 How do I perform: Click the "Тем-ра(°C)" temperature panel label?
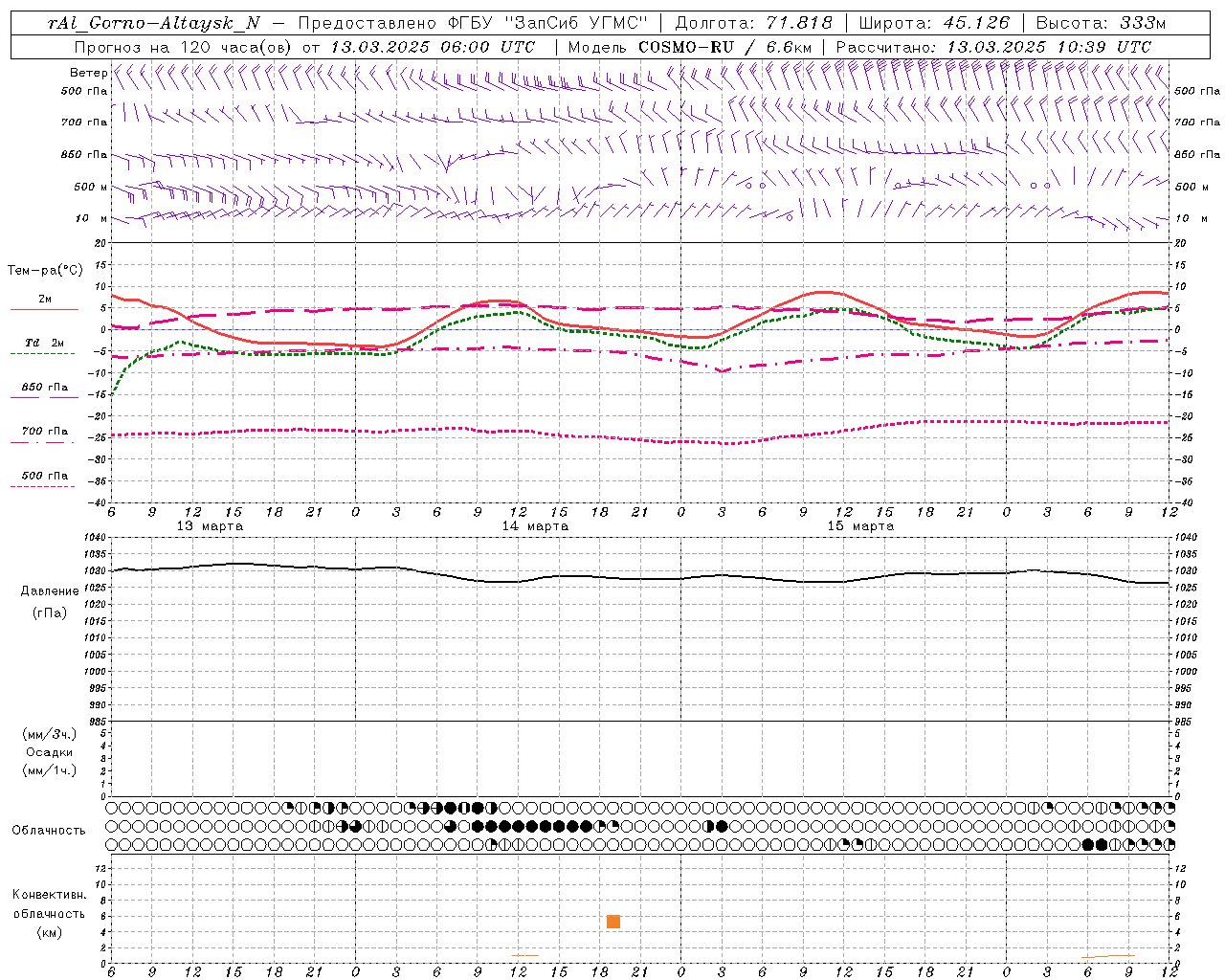(45, 271)
